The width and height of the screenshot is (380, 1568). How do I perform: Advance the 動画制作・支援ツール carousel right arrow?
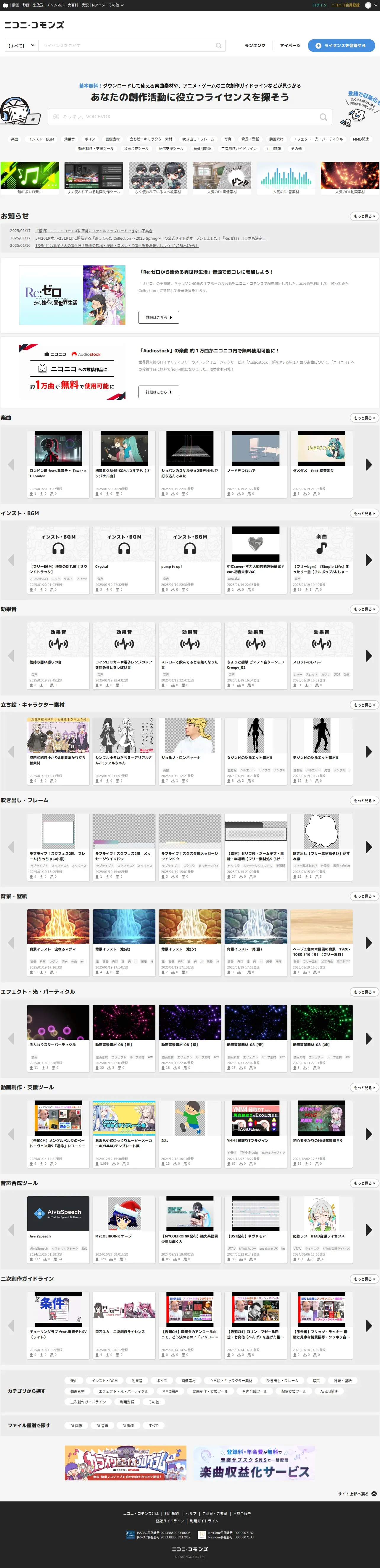368,1134
